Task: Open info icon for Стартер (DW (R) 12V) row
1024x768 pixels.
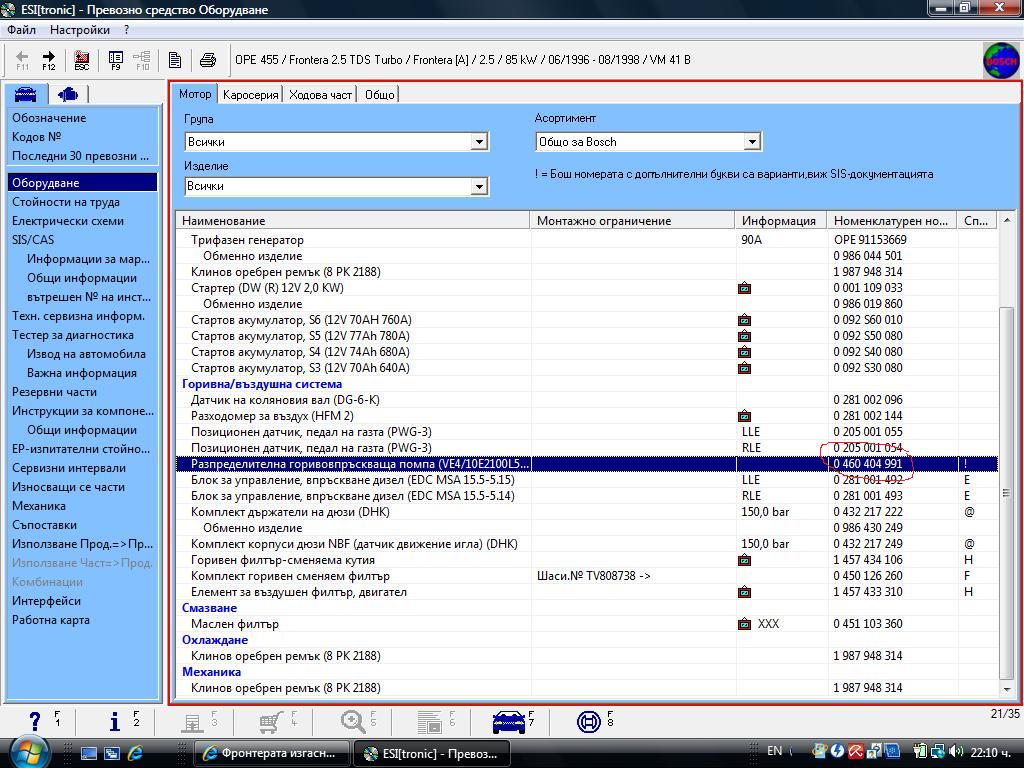Action: (x=744, y=288)
